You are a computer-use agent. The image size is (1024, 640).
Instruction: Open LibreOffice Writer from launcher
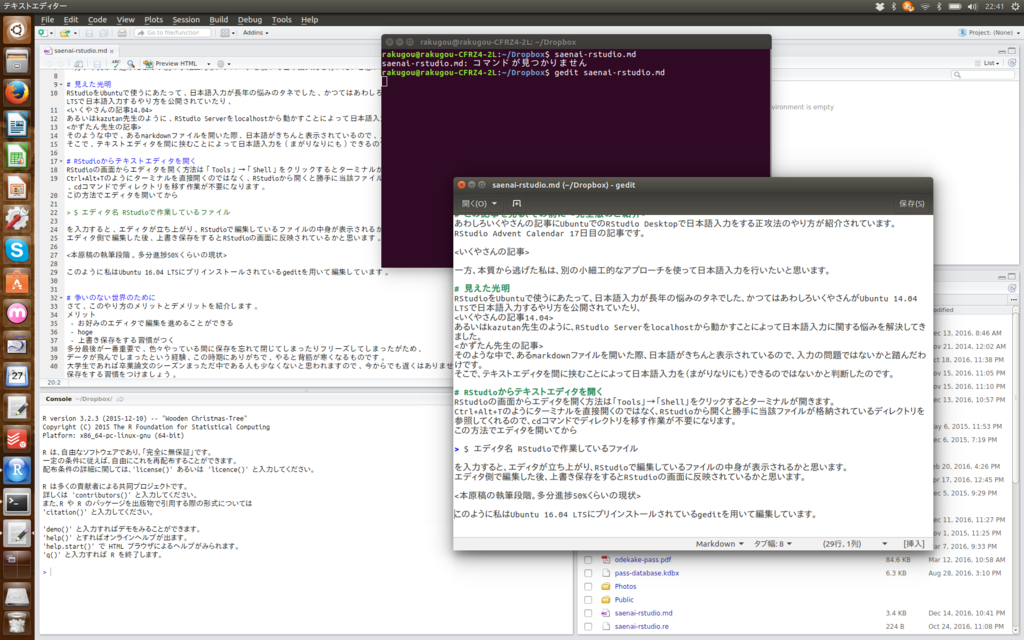click(17, 124)
